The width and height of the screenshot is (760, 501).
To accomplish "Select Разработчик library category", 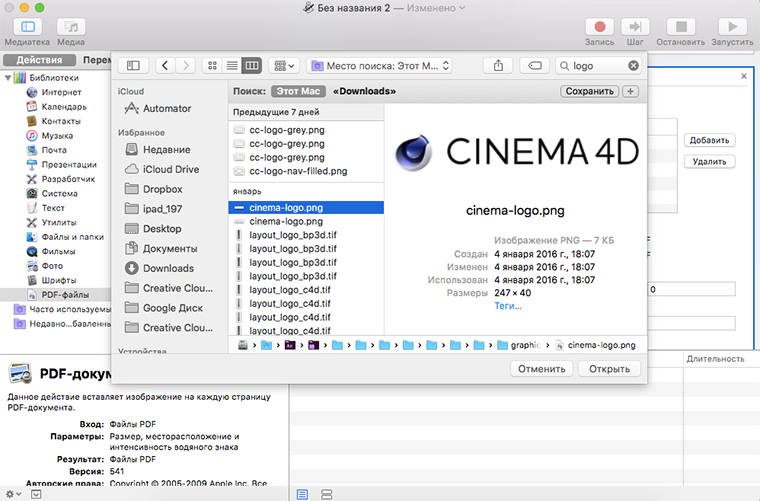I will (x=61, y=179).
